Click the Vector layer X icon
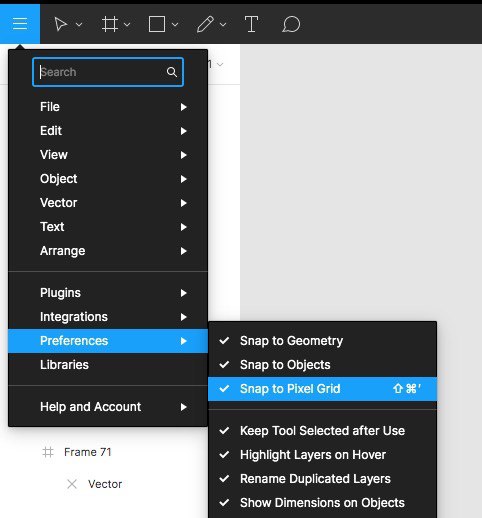 coord(72,484)
